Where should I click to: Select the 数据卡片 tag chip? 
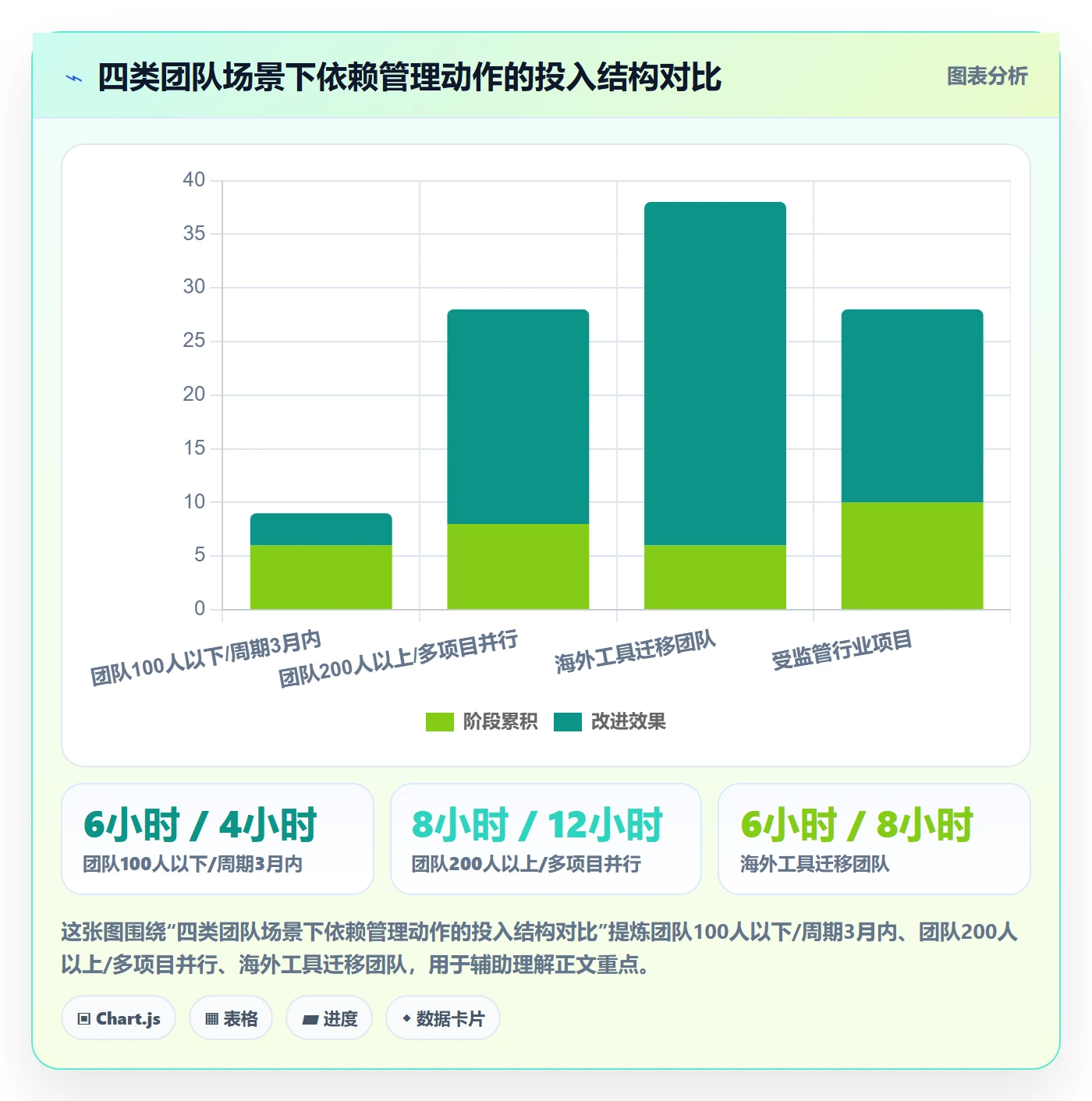click(443, 1018)
